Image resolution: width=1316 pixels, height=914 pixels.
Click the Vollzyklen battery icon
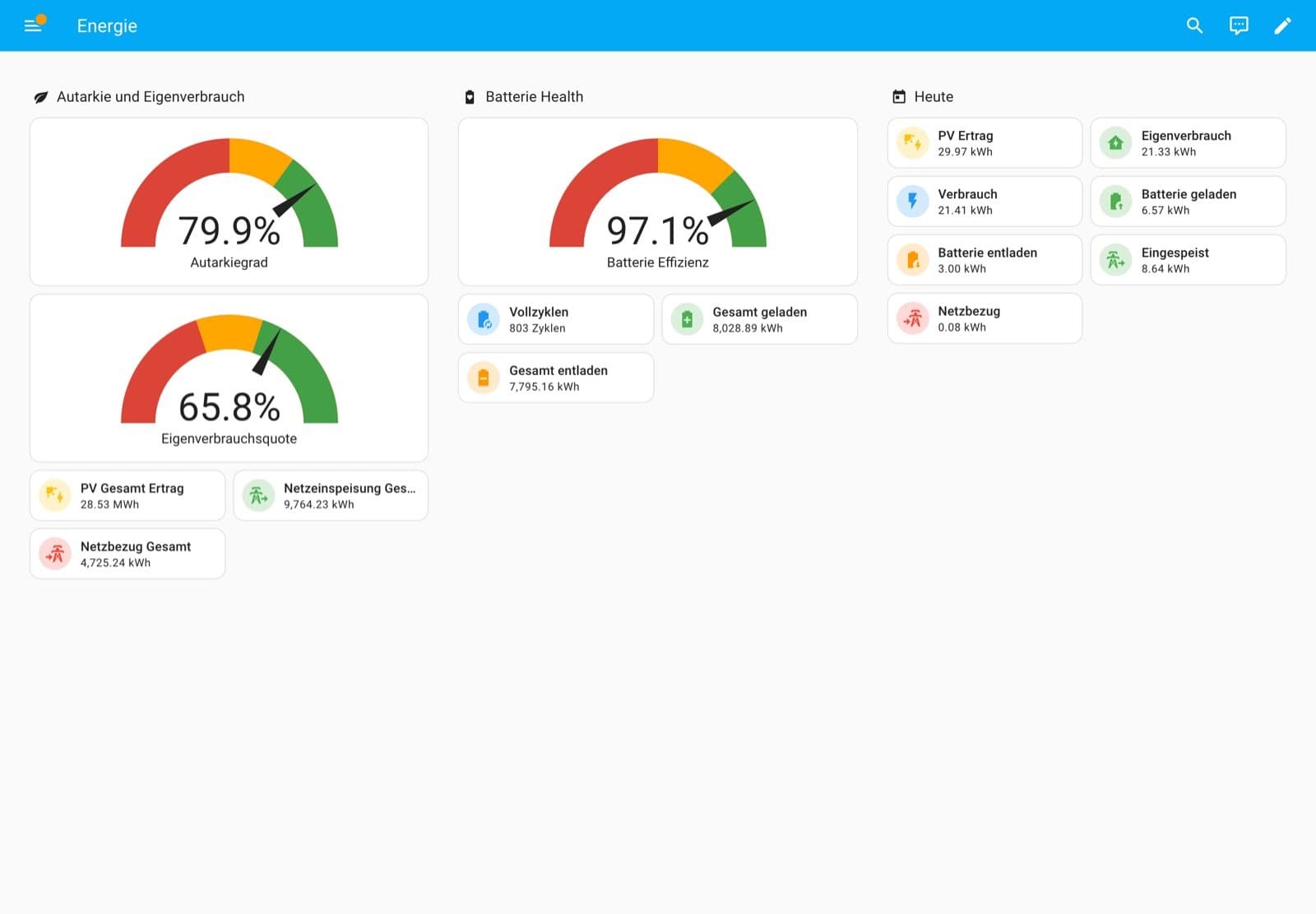coord(484,319)
